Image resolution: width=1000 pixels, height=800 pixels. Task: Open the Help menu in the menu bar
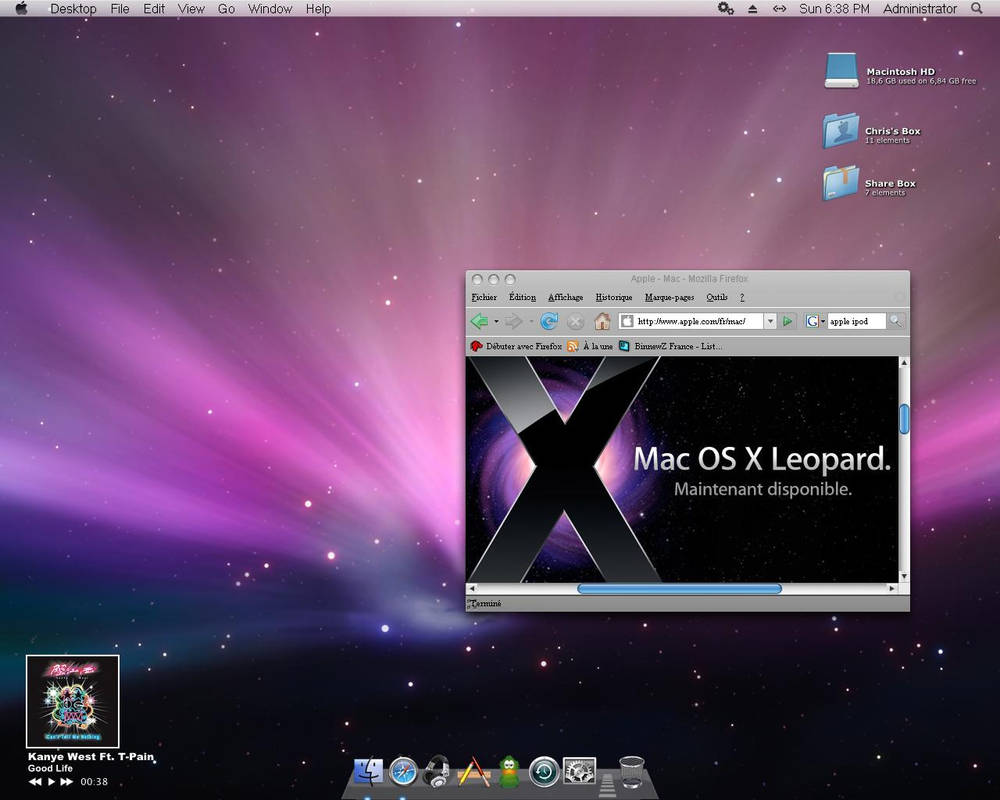pyautogui.click(x=318, y=9)
